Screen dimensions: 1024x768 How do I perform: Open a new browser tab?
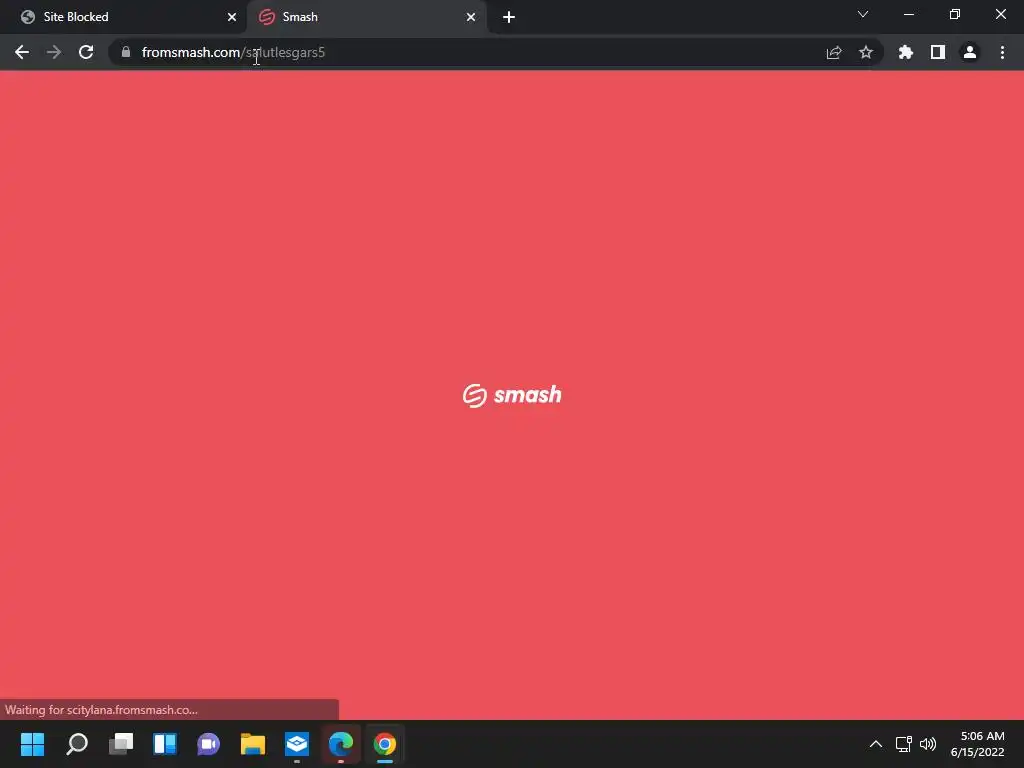(509, 17)
